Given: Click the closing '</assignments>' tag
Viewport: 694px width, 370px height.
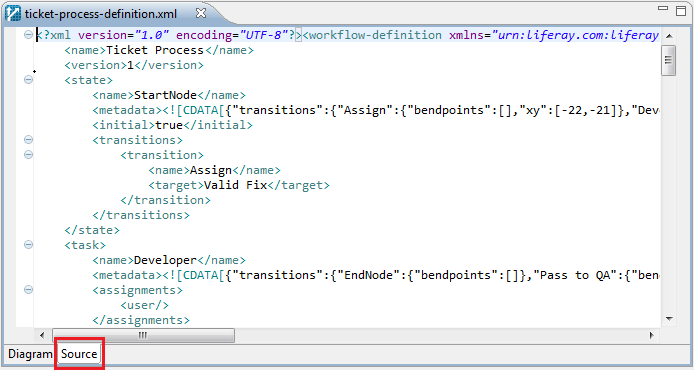Looking at the screenshot, I should click(x=141, y=320).
